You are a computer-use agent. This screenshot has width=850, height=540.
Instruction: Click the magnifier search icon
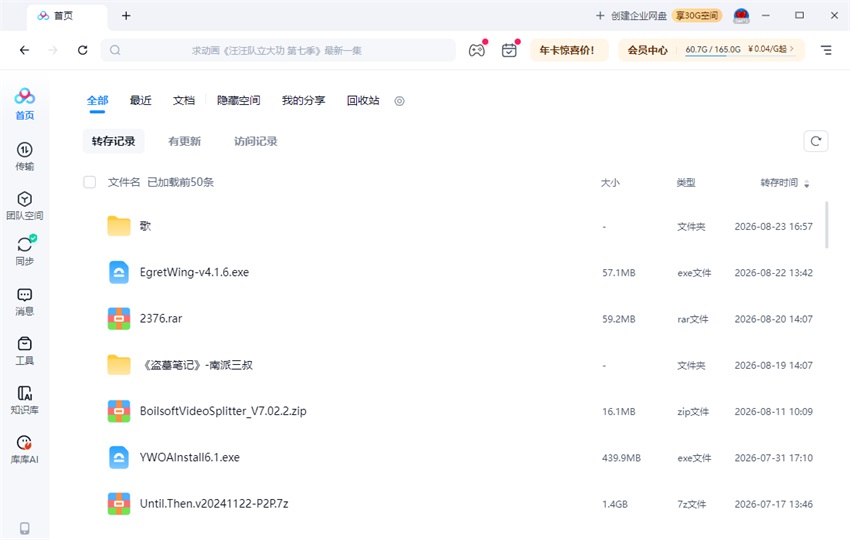pyautogui.click(x=115, y=50)
